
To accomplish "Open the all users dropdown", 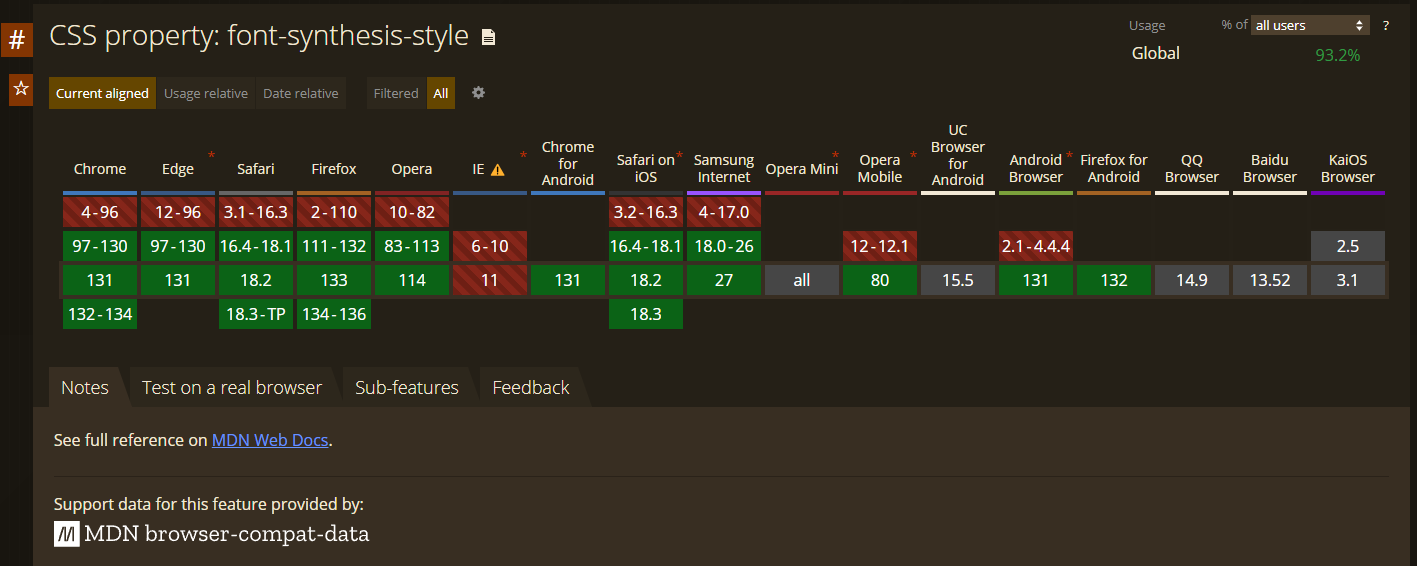I will click(x=1310, y=25).
